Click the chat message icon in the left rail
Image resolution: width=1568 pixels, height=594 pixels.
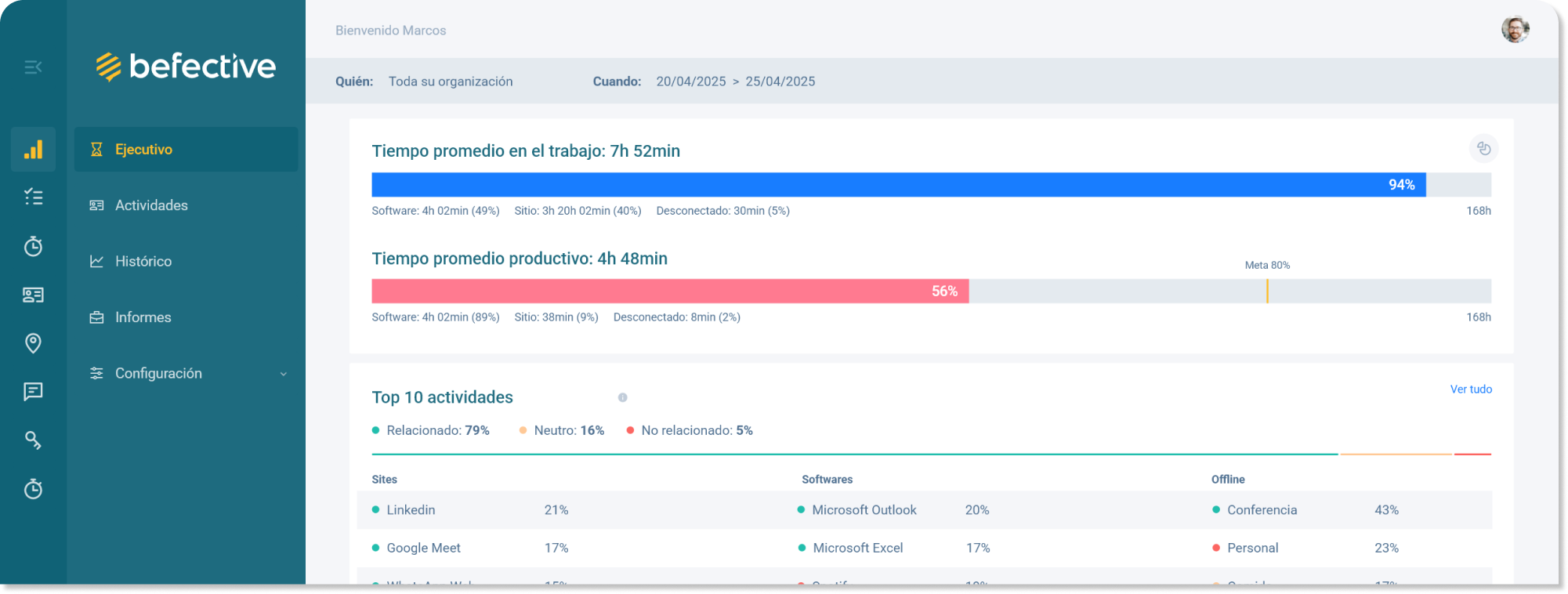(x=33, y=392)
